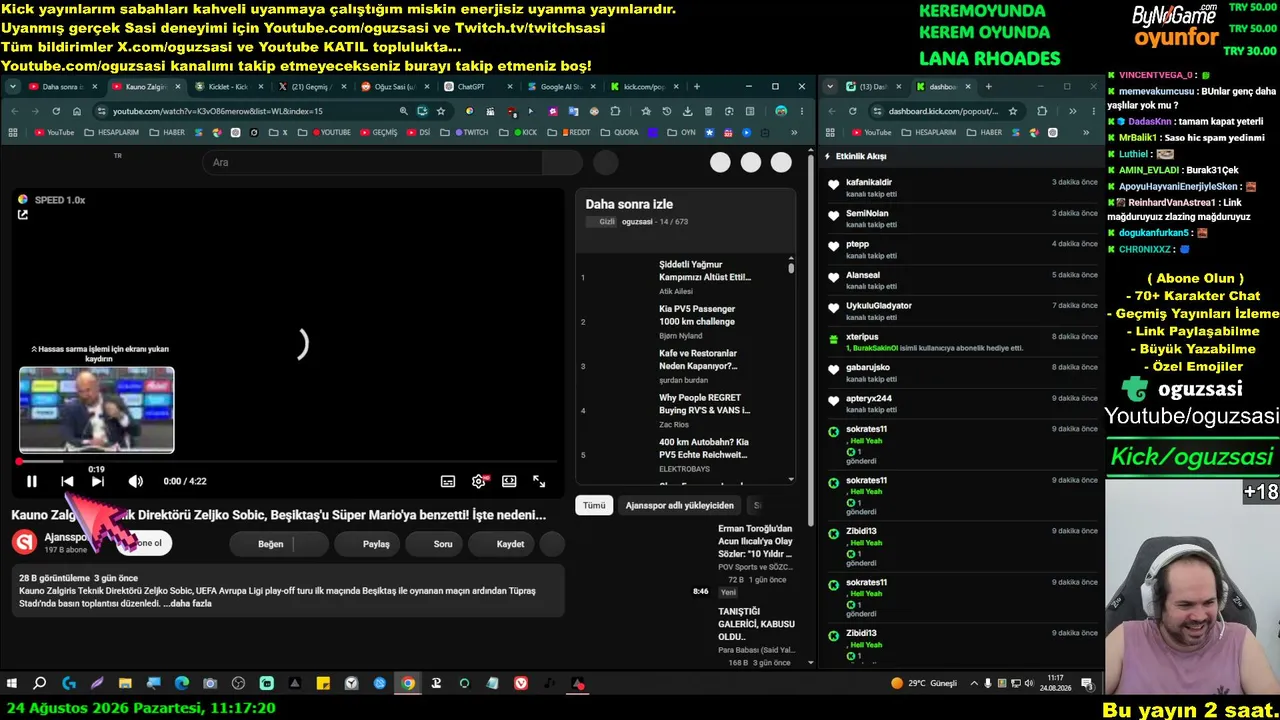Open a new tab in the YouTube browser window
The image size is (1280, 720).
[x=697, y=87]
